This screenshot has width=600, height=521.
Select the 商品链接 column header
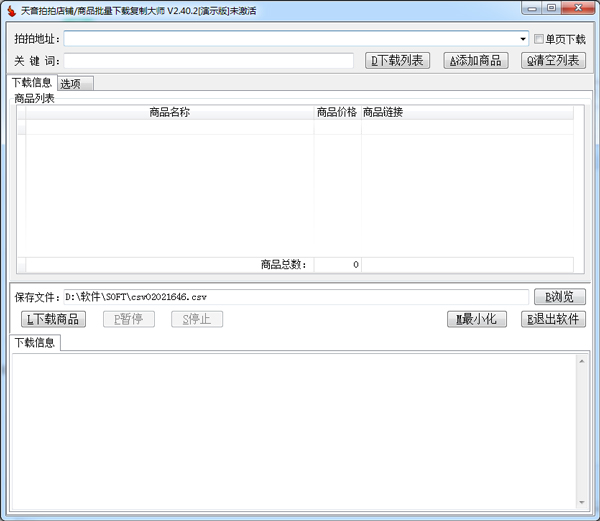point(467,112)
